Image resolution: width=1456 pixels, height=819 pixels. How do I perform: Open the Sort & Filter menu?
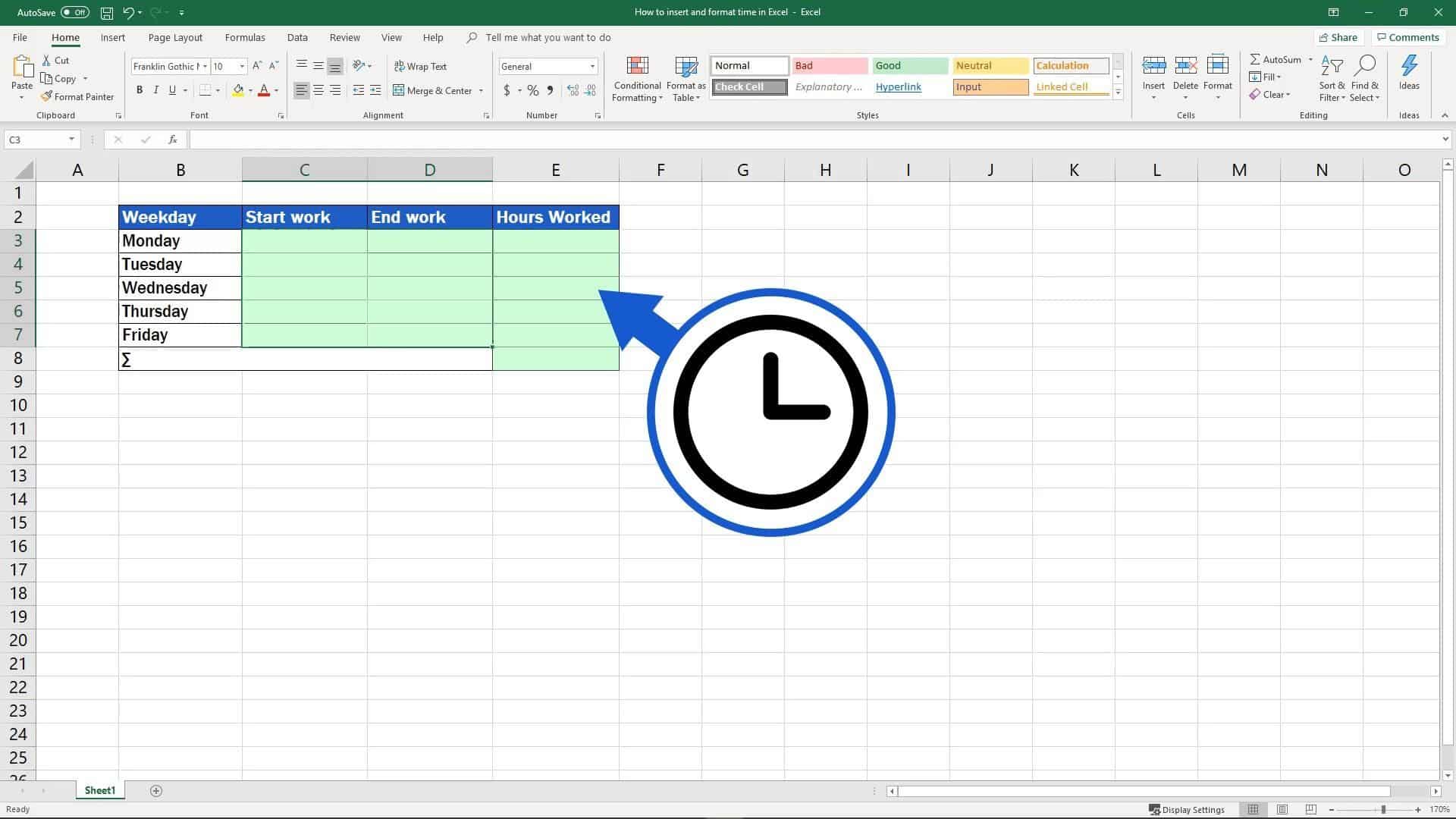point(1332,79)
